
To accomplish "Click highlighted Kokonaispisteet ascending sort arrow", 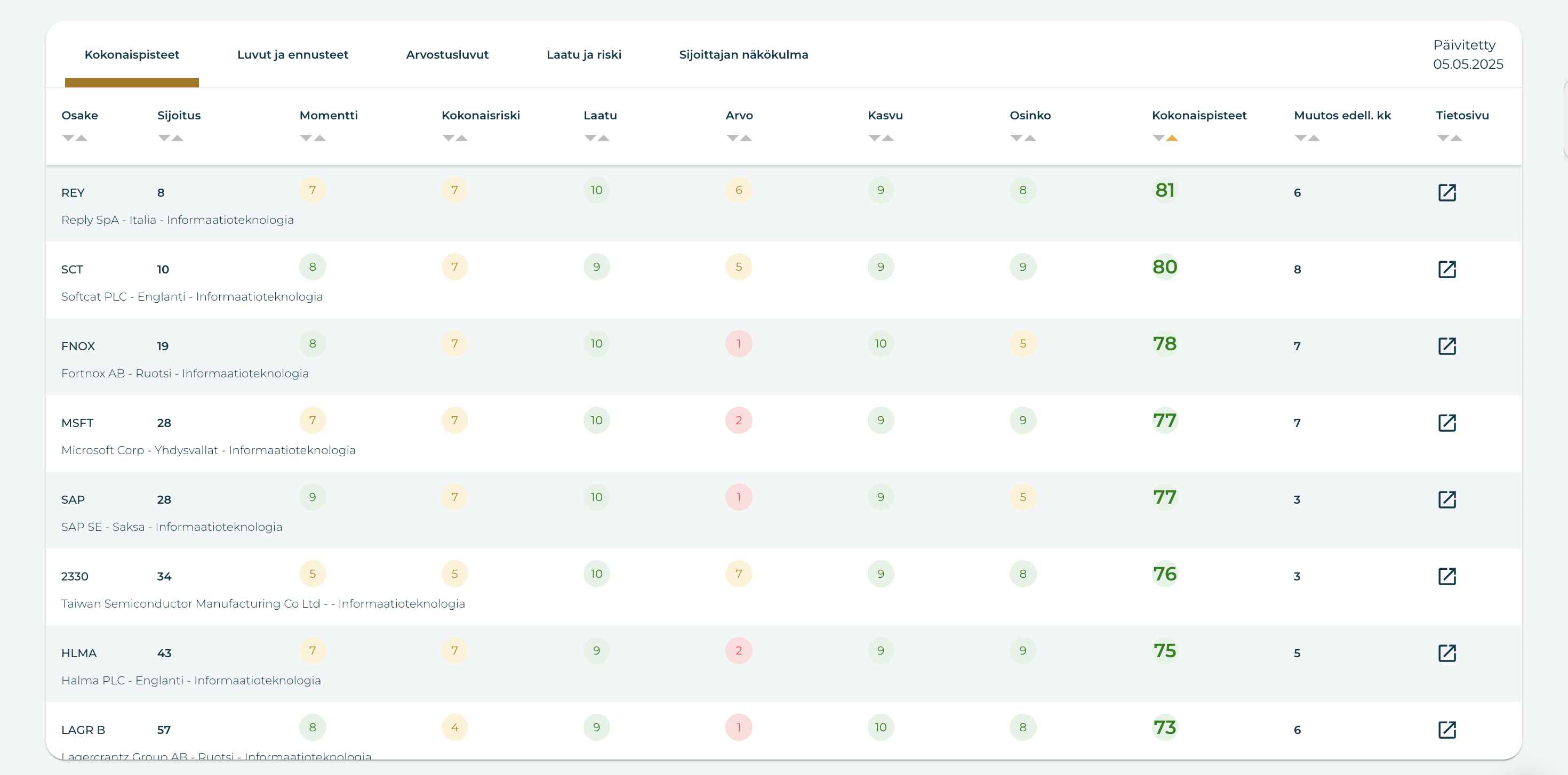I will pos(1172,138).
